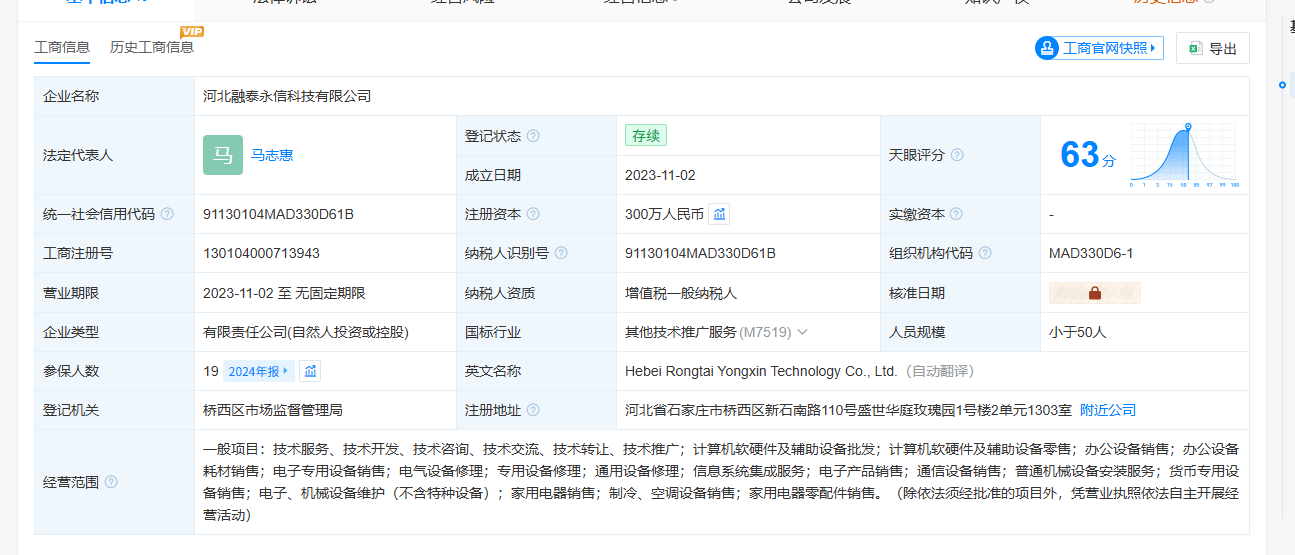This screenshot has height=555, width=1295.
Task: Click the 天眼评分 score distribution chart
Action: [x=1185, y=156]
